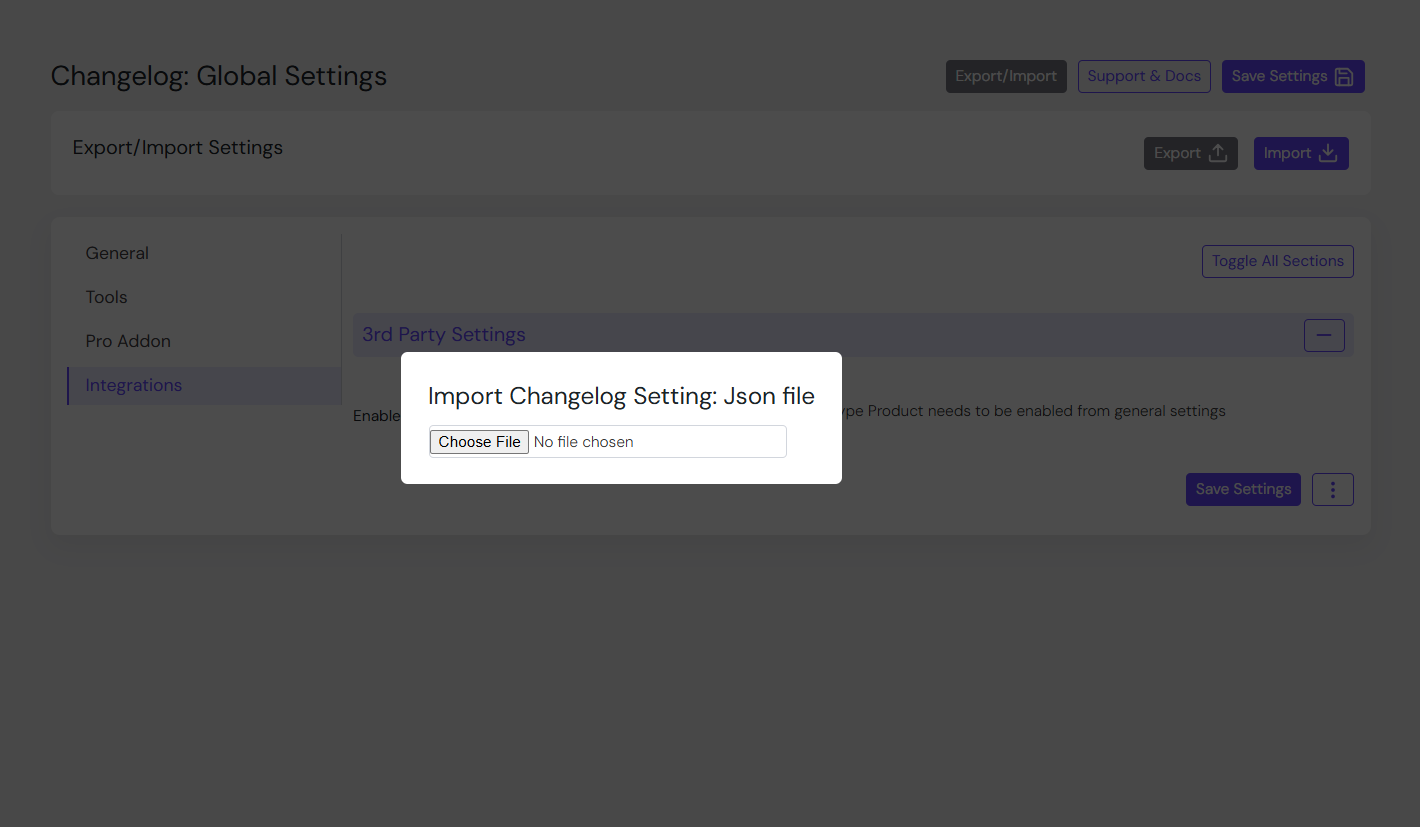Click Toggle All Sections button
The height and width of the screenshot is (827, 1420).
coord(1277,261)
